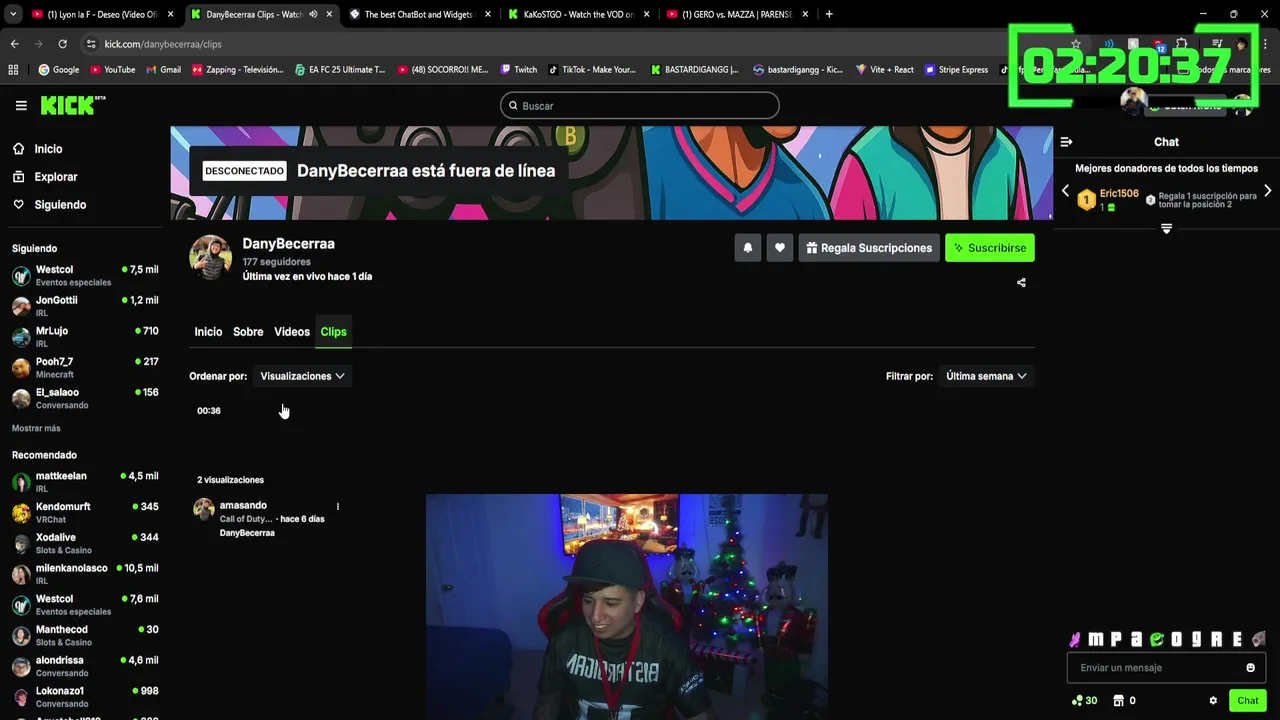Open MrLujo channel in sidebar
Screen dimensions: 1280x720
coord(85,337)
